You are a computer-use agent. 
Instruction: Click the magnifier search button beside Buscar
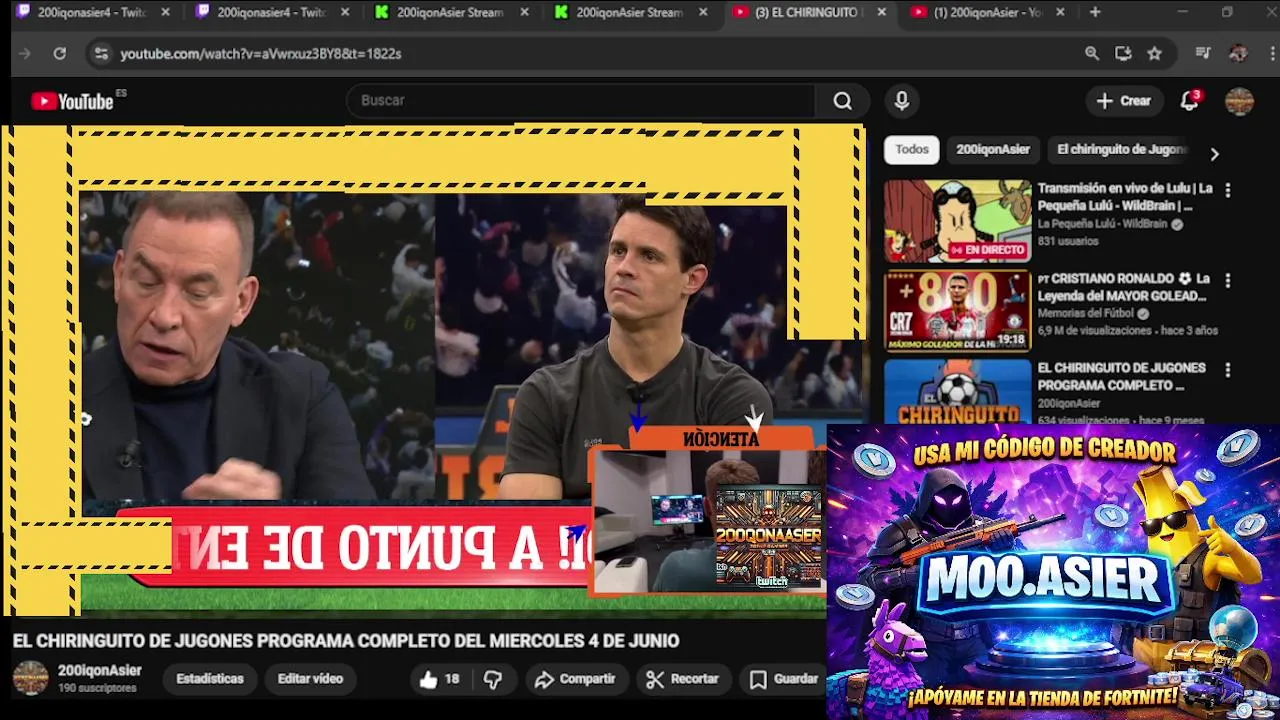point(843,101)
